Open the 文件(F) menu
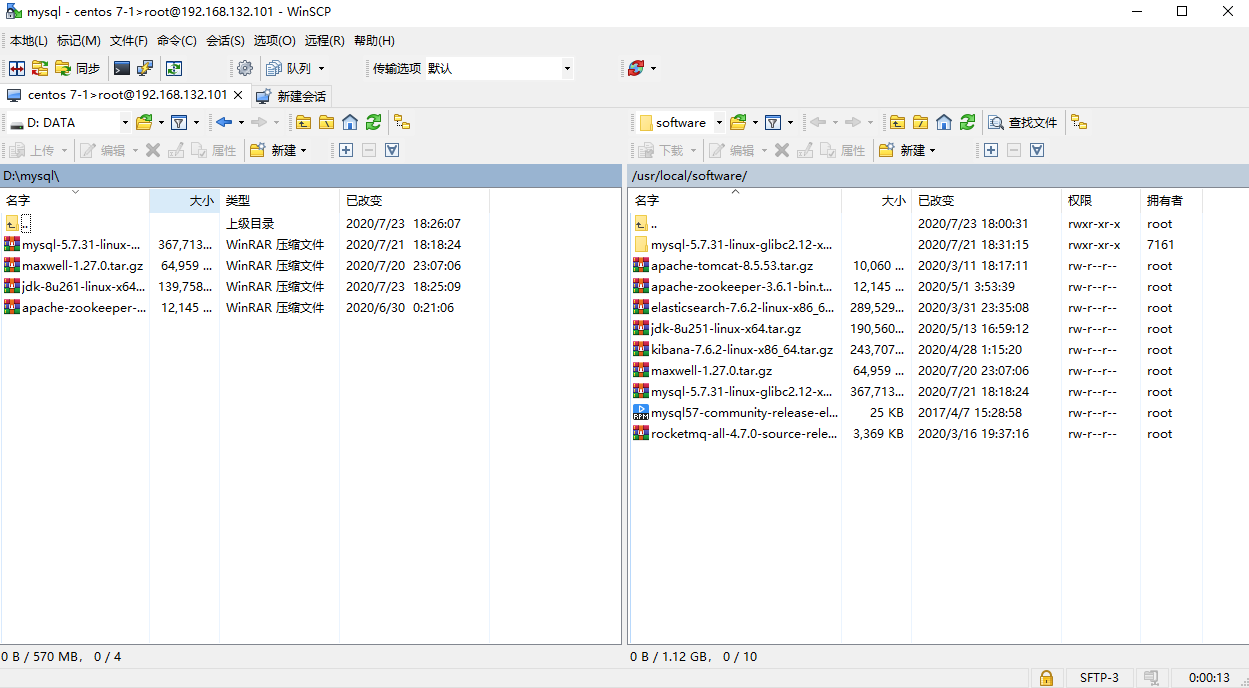Image resolution: width=1249 pixels, height=688 pixels. [129, 41]
